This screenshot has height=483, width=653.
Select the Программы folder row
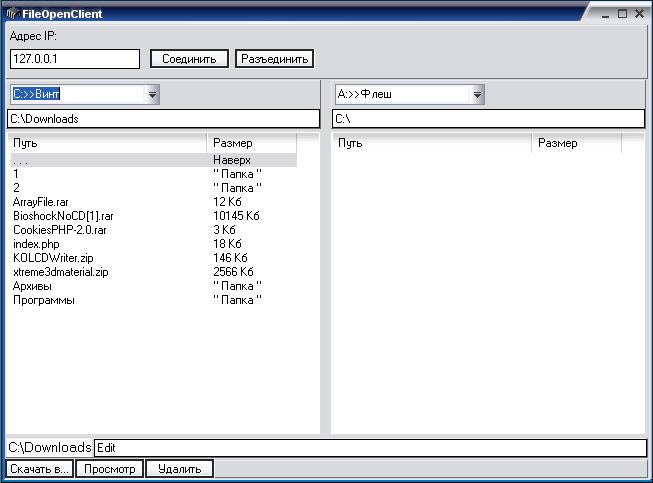point(154,300)
